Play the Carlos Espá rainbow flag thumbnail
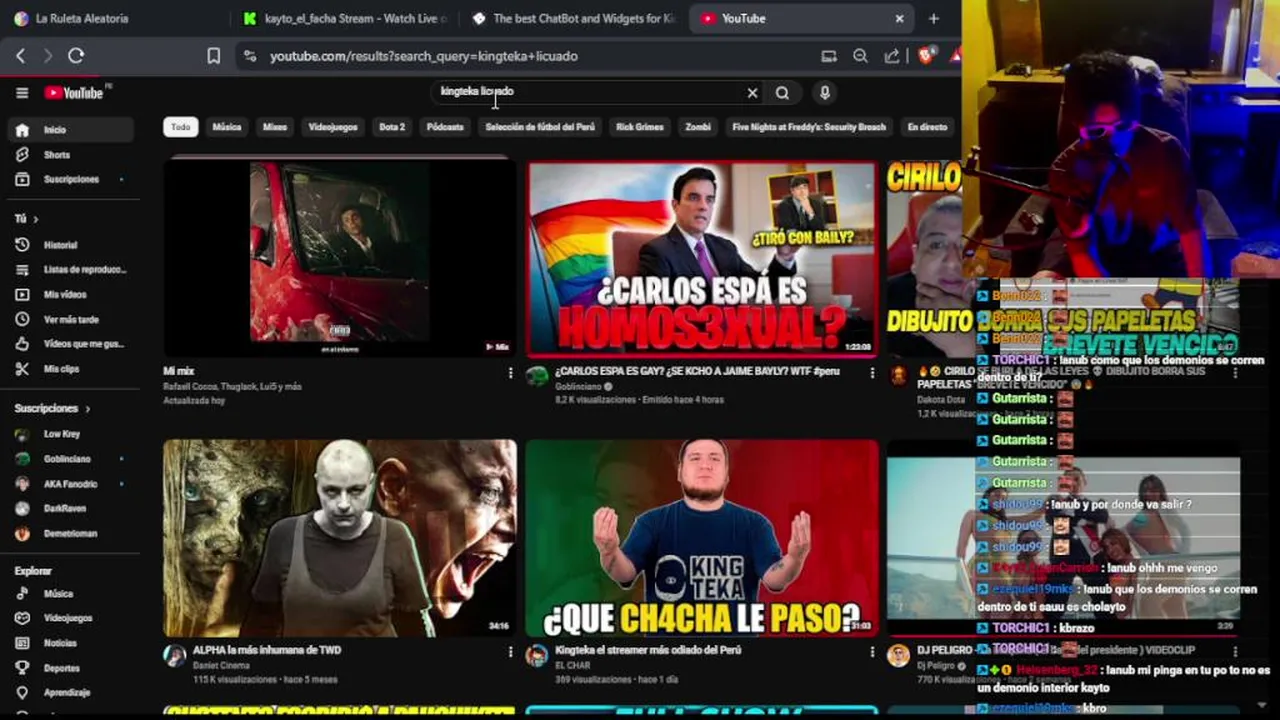The width and height of the screenshot is (1280, 720). (702, 260)
